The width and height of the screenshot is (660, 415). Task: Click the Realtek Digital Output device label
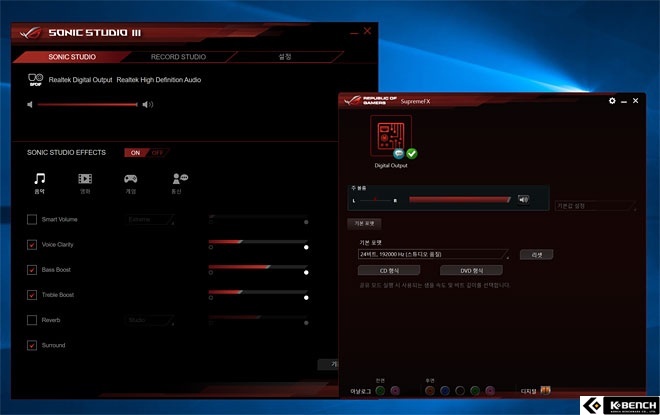pyautogui.click(x=80, y=80)
